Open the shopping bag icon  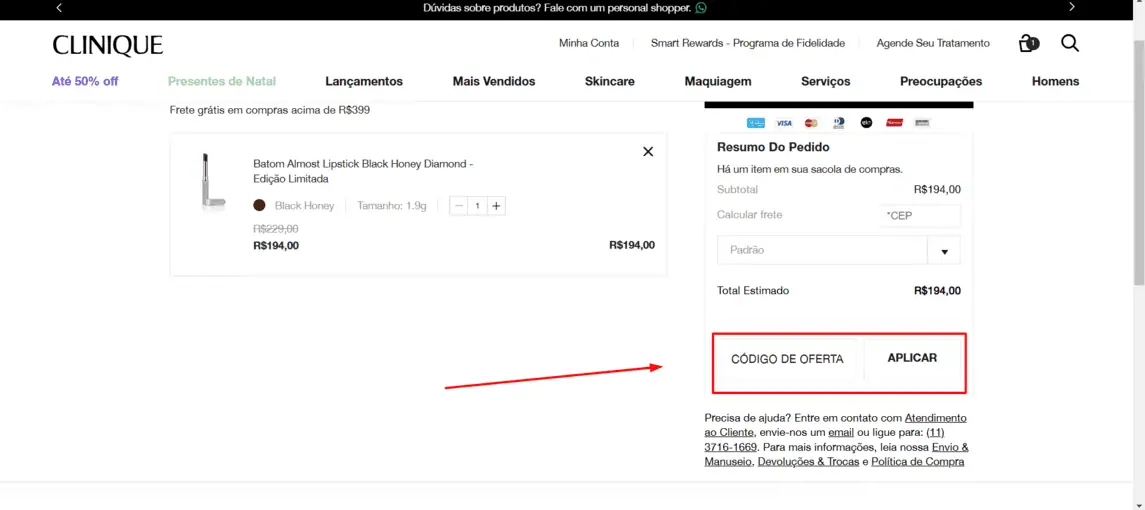point(1028,43)
